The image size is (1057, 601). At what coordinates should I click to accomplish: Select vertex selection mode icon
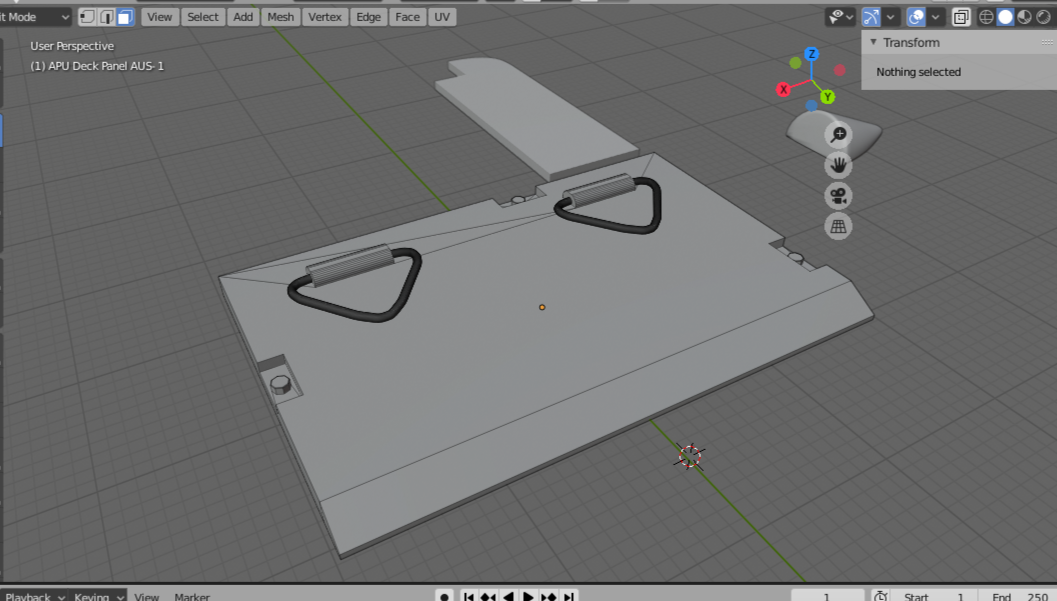(87, 17)
